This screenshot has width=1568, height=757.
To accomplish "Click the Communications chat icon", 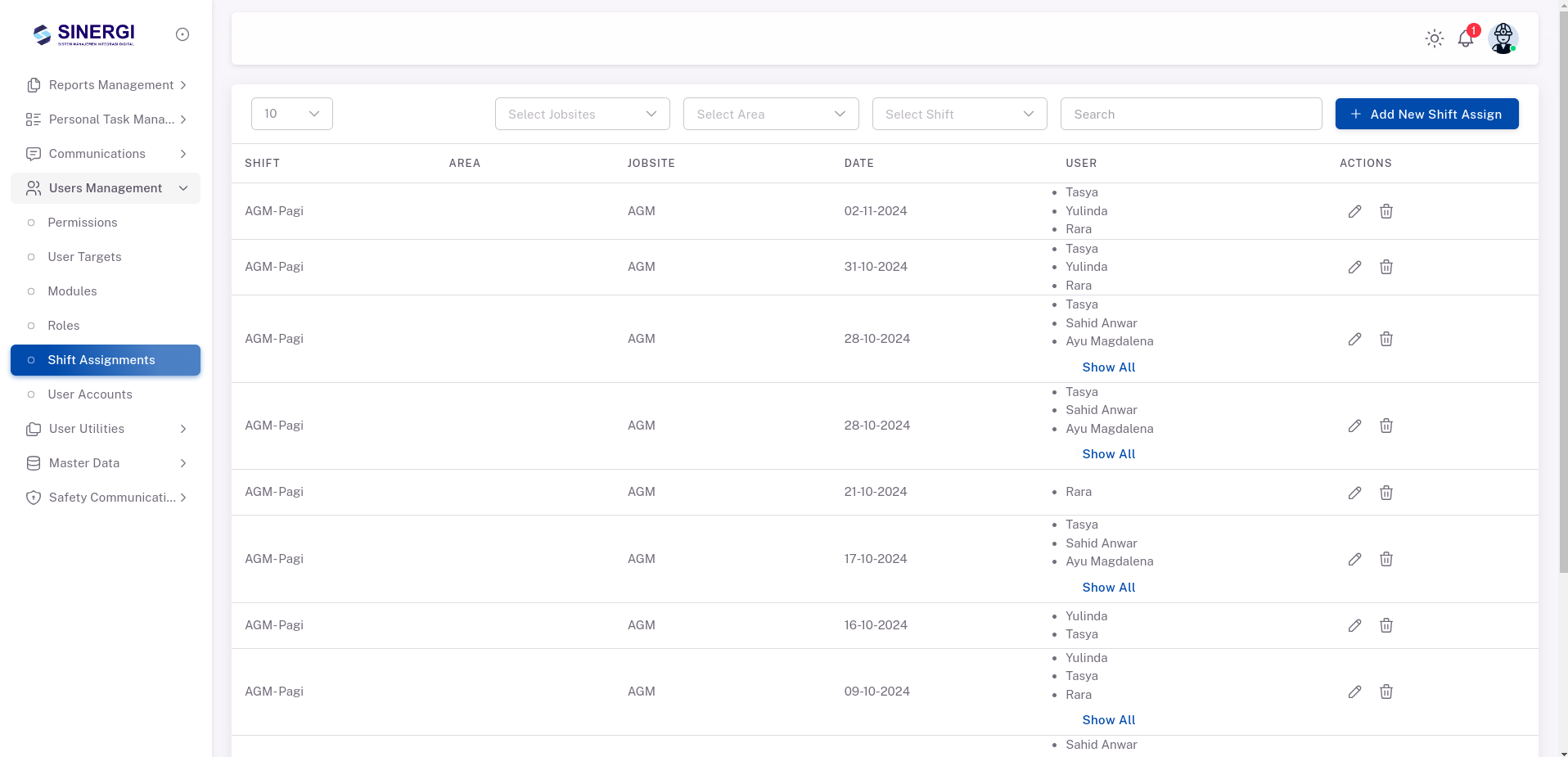I will coord(34,154).
